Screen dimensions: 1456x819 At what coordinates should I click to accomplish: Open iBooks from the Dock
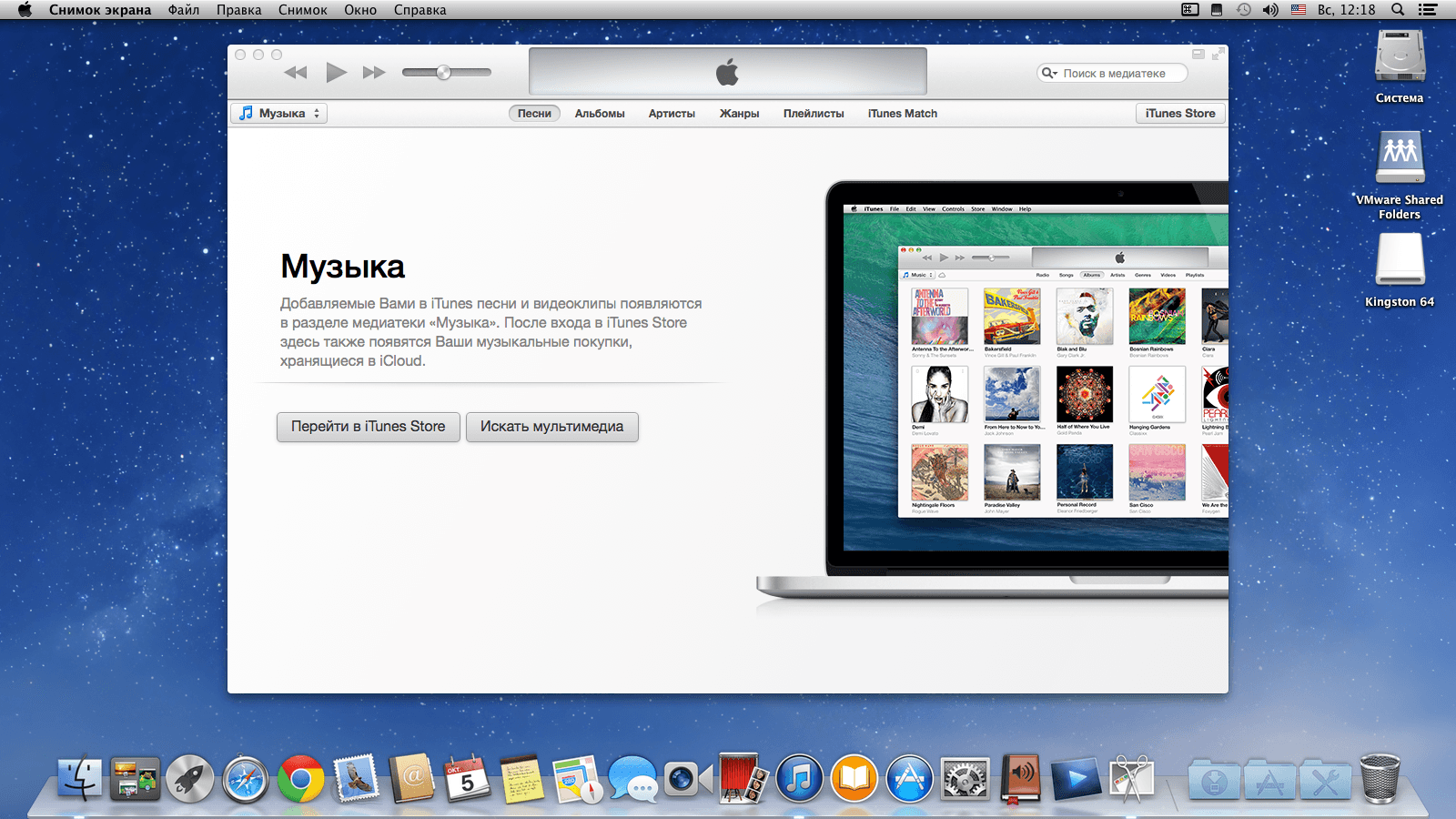(854, 779)
